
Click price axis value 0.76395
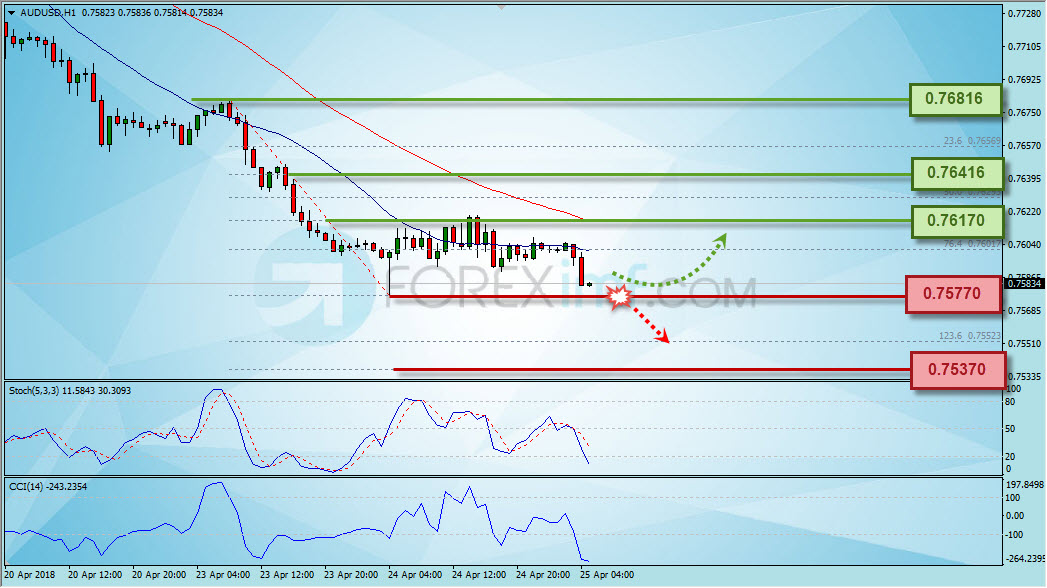point(1024,179)
